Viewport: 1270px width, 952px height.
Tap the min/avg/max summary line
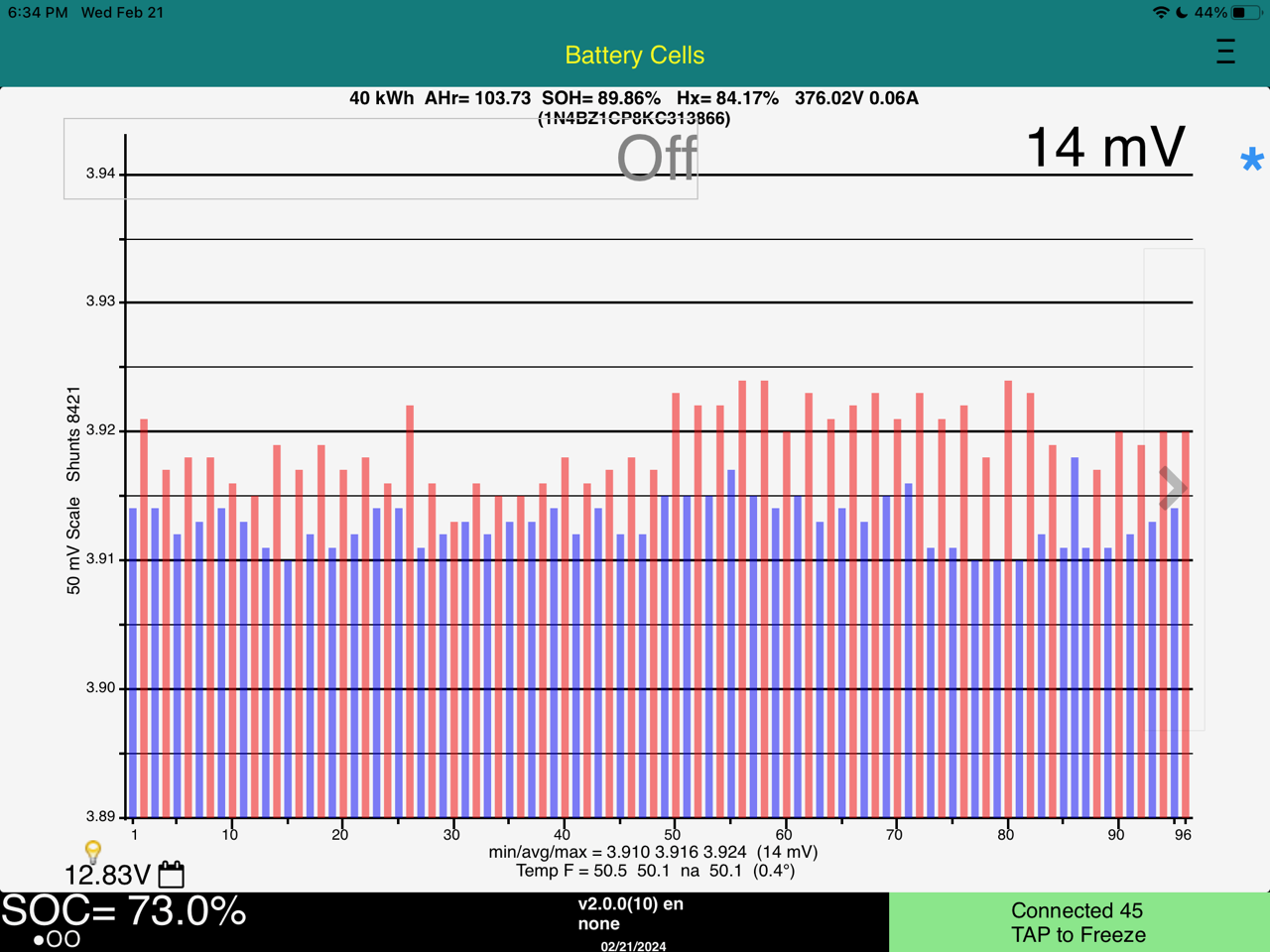tap(653, 852)
